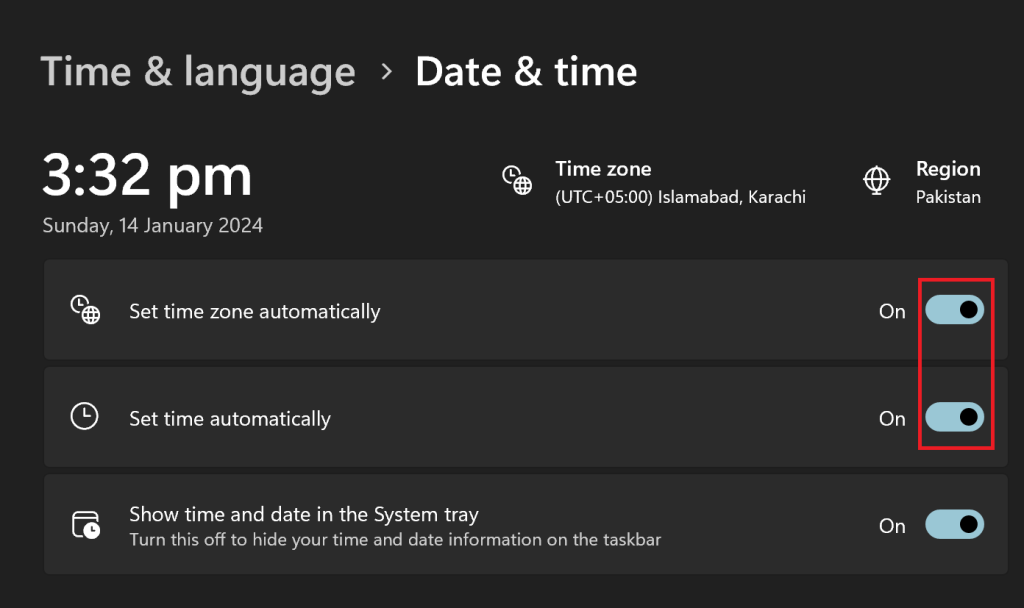The height and width of the screenshot is (608, 1024).
Task: Toggle Show time and date in System tray
Action: [954, 525]
